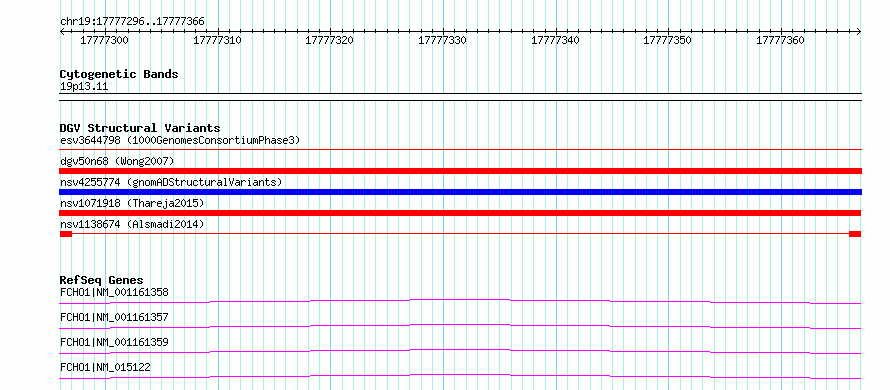This screenshot has height=390, width=890.
Task: Click the magenta NM_015122 intron line
Action: pyautogui.click(x=461, y=376)
